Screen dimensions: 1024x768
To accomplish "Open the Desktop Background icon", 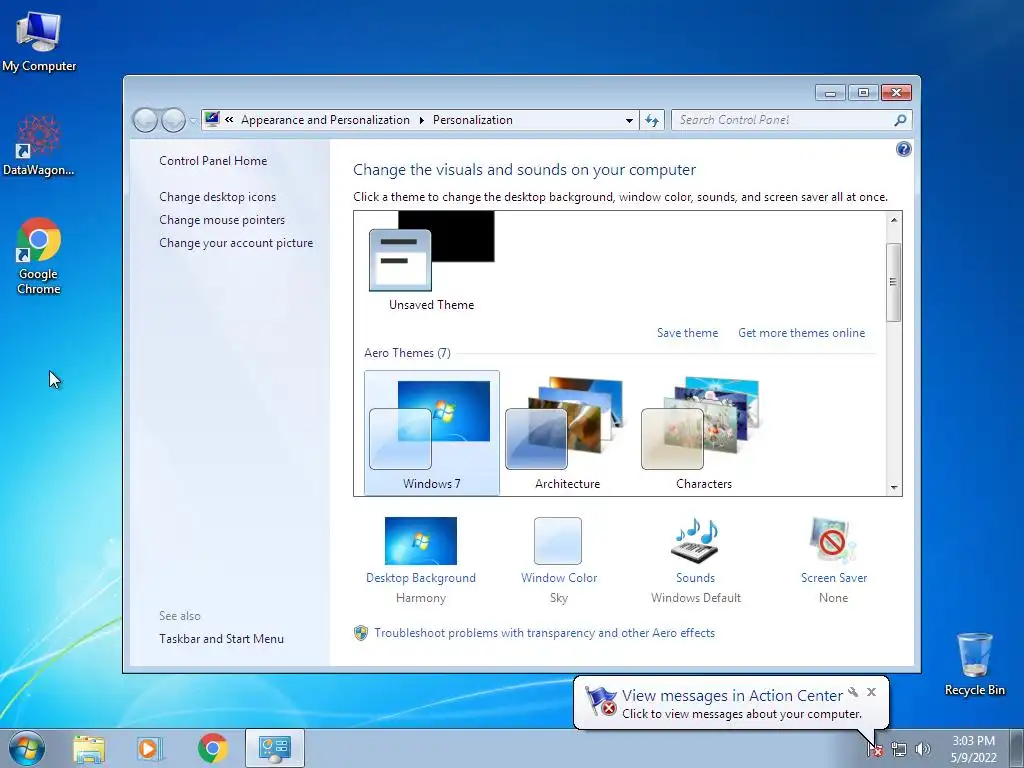I will 421,541.
